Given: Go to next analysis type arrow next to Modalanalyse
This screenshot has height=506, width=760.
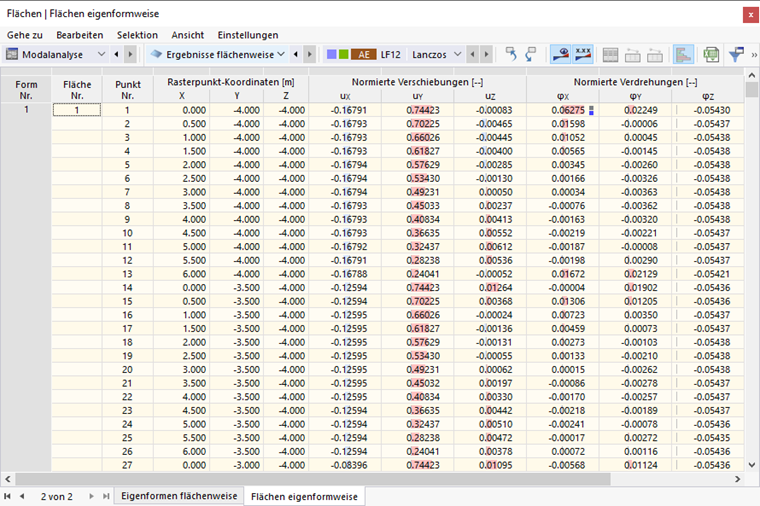Looking at the screenshot, I should [x=130, y=54].
